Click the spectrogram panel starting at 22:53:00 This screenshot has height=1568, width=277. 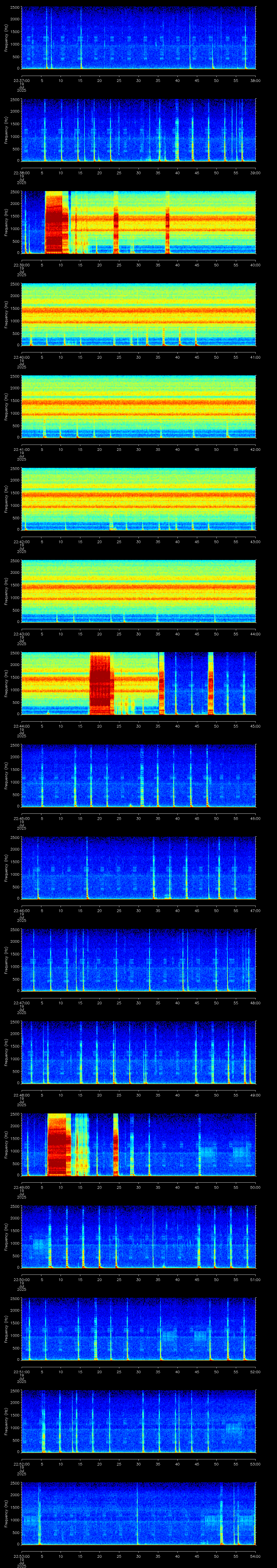tap(139, 1514)
